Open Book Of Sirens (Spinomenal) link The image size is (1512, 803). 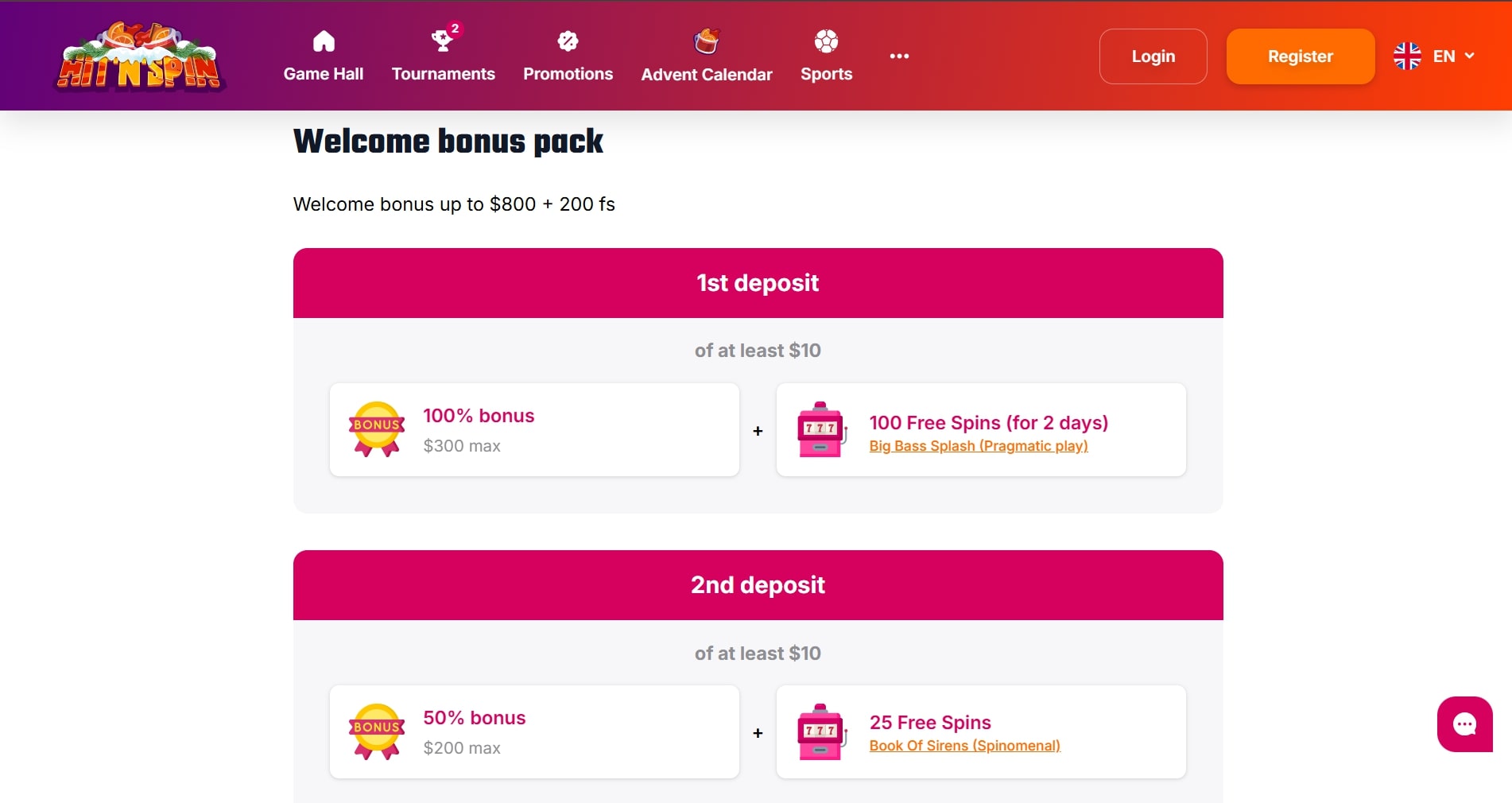pos(964,746)
